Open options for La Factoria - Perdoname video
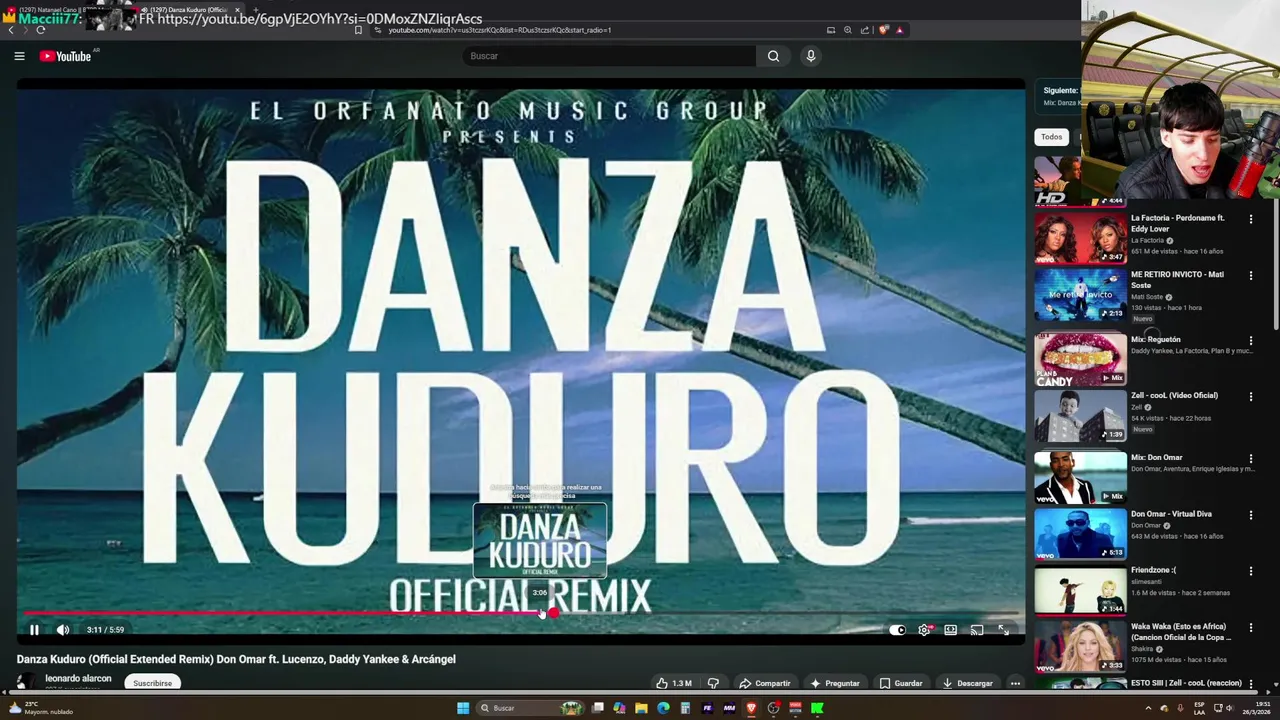 pos(1250,219)
